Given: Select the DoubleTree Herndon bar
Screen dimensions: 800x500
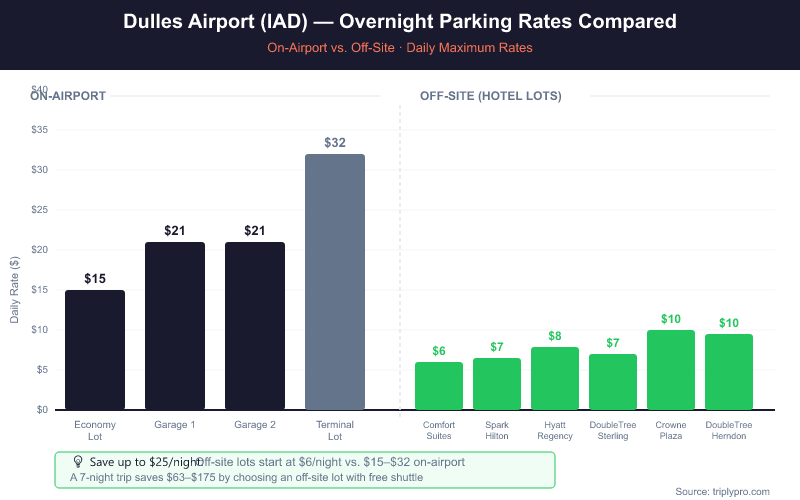Looking at the screenshot, I should 729,372.
